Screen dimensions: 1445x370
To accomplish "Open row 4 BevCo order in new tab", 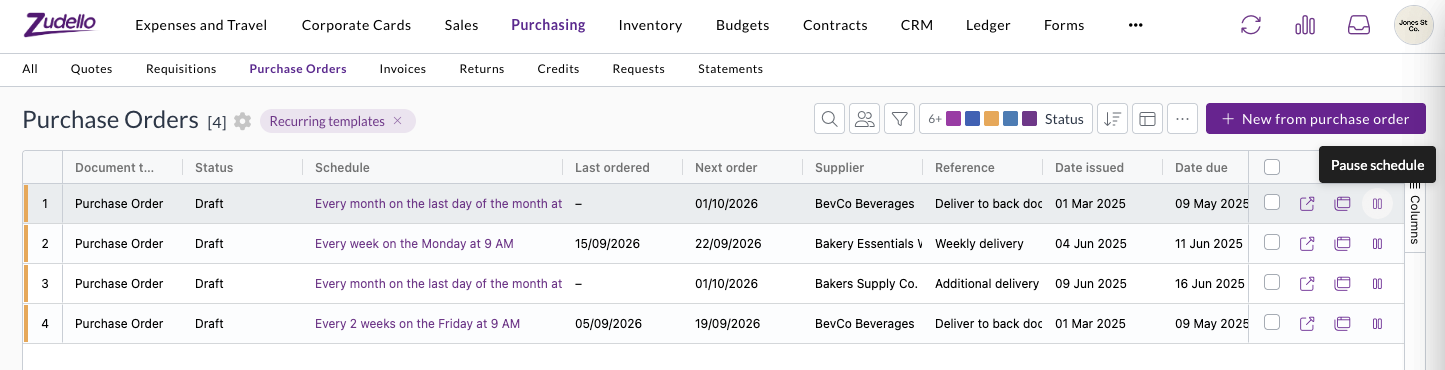I will pyautogui.click(x=1307, y=323).
